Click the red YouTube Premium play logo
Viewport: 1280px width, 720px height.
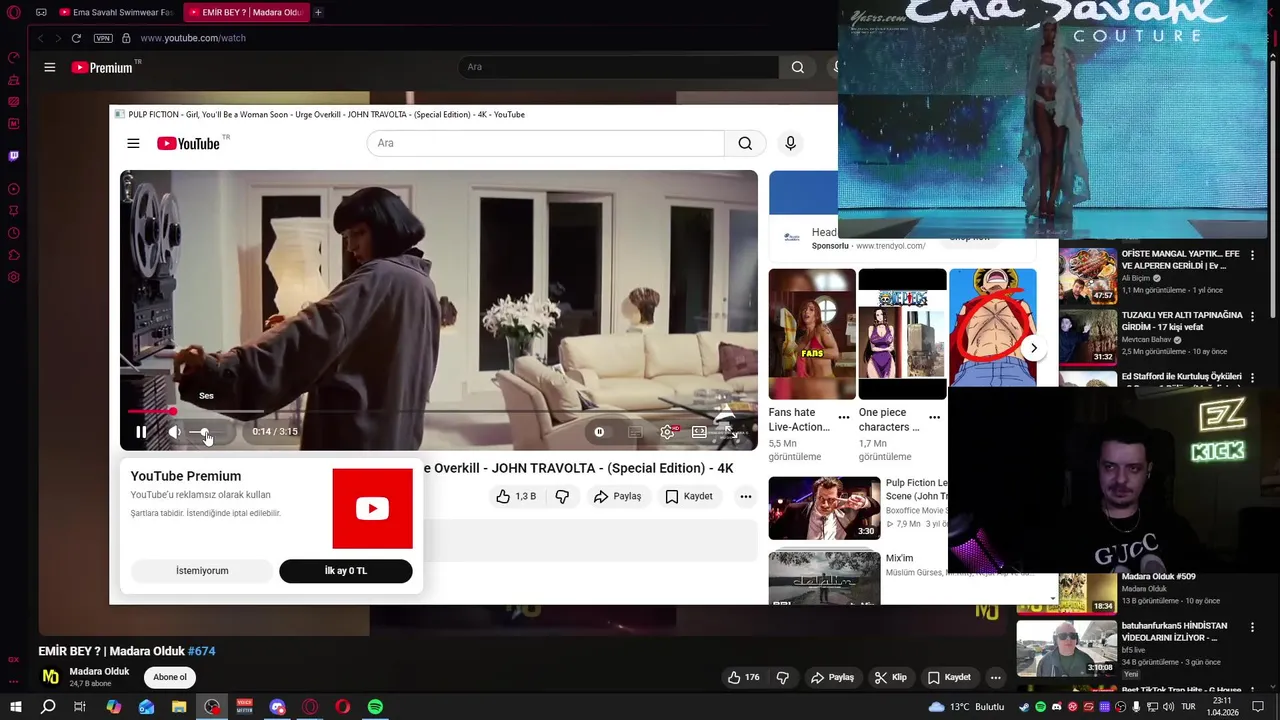pos(372,509)
